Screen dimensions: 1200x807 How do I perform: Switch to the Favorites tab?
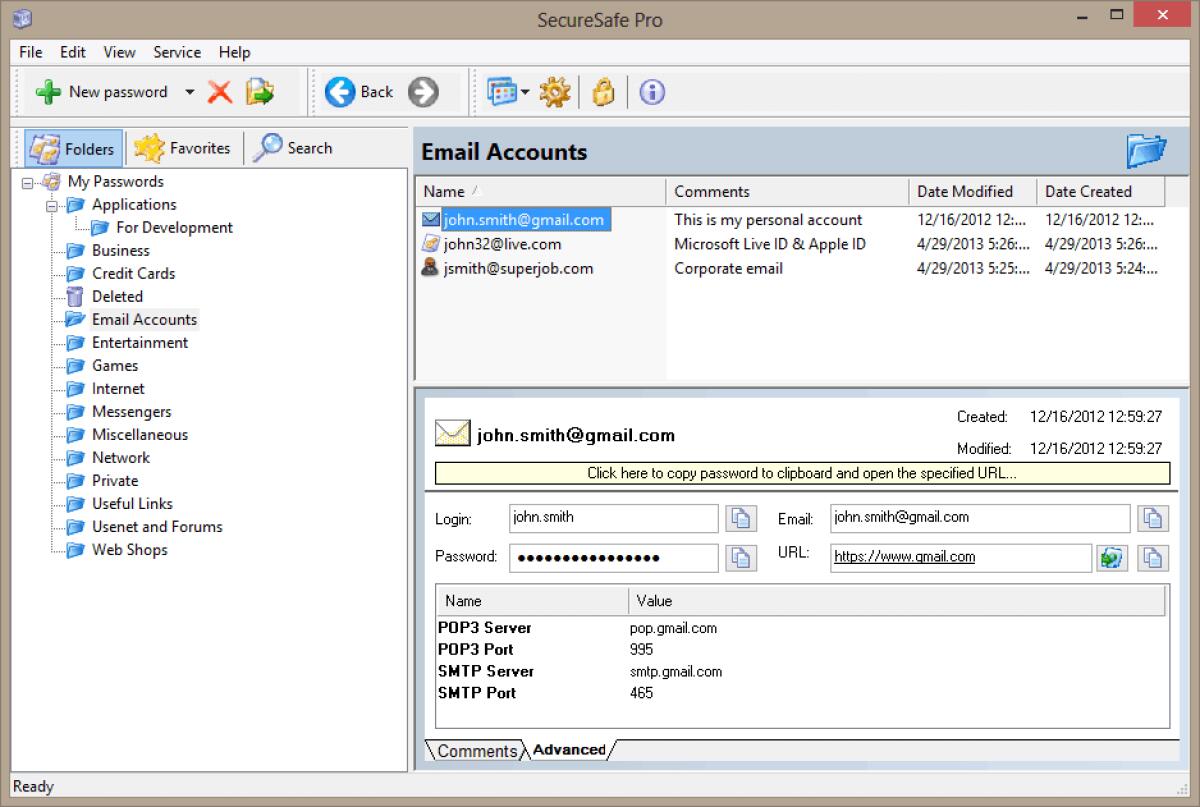click(x=184, y=147)
